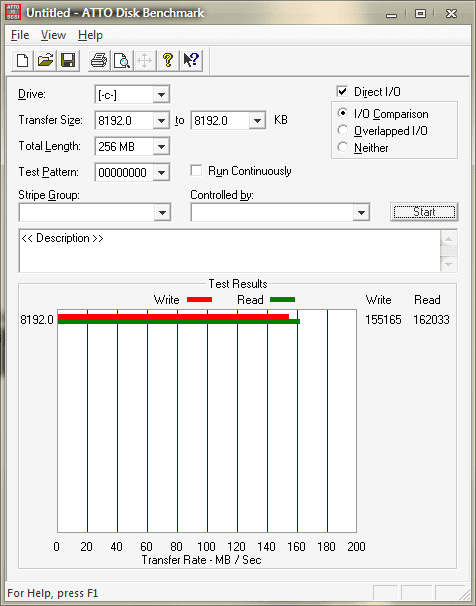Click the Transfer Rate - MB / Sec label
The image size is (476, 606).
pyautogui.click(x=201, y=560)
